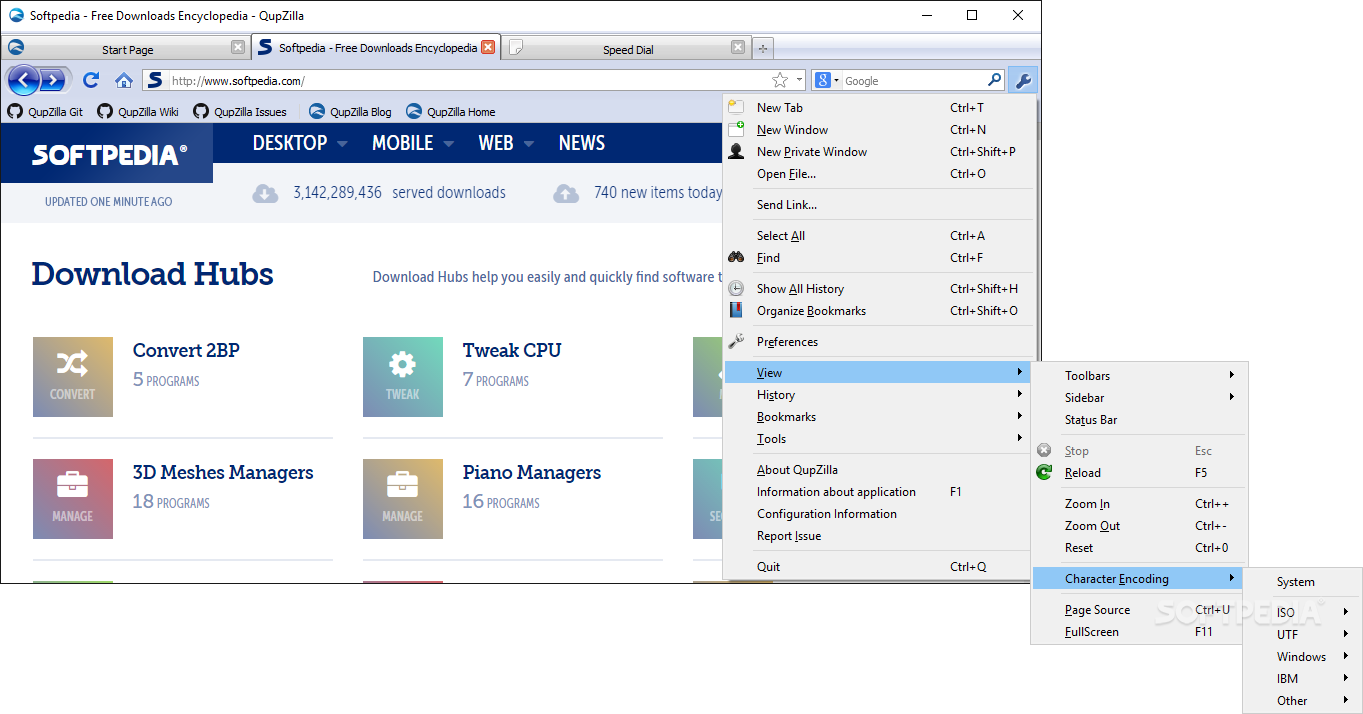
Task: Go to the Home page icon
Action: coord(124,80)
